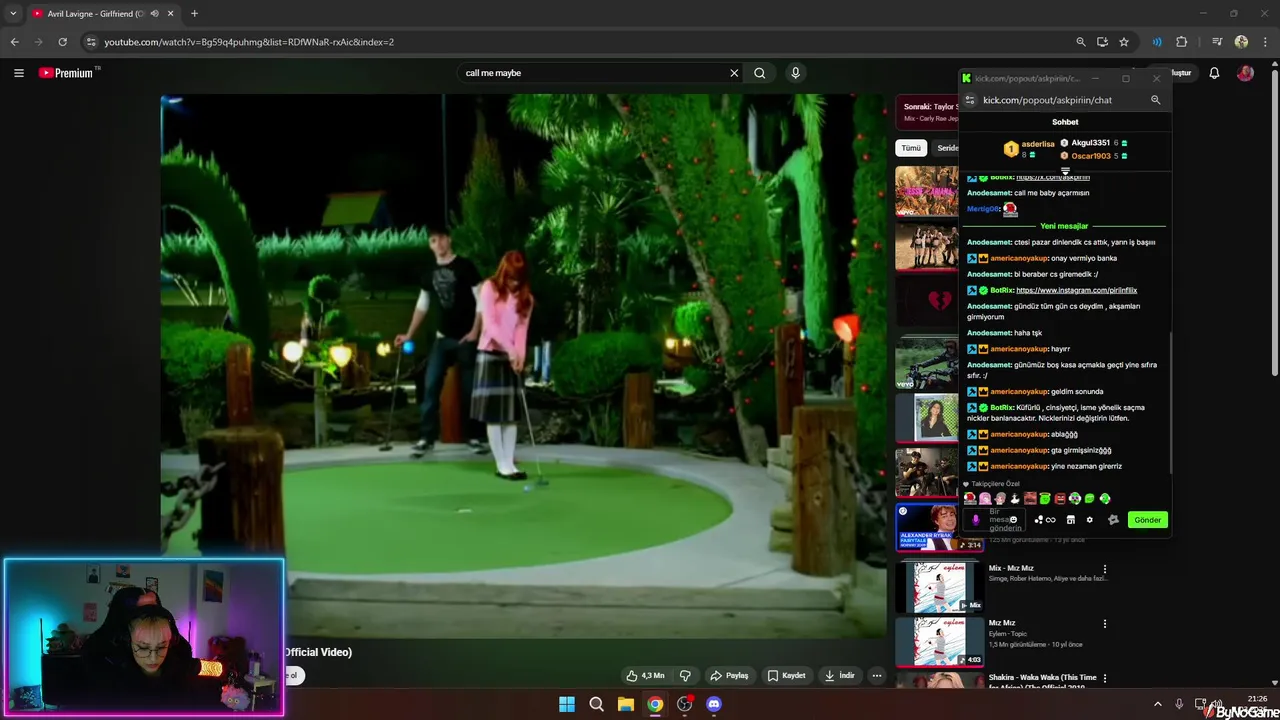Mute the Avril Lavigne tab audio icon
1280x720 pixels.
(x=154, y=14)
